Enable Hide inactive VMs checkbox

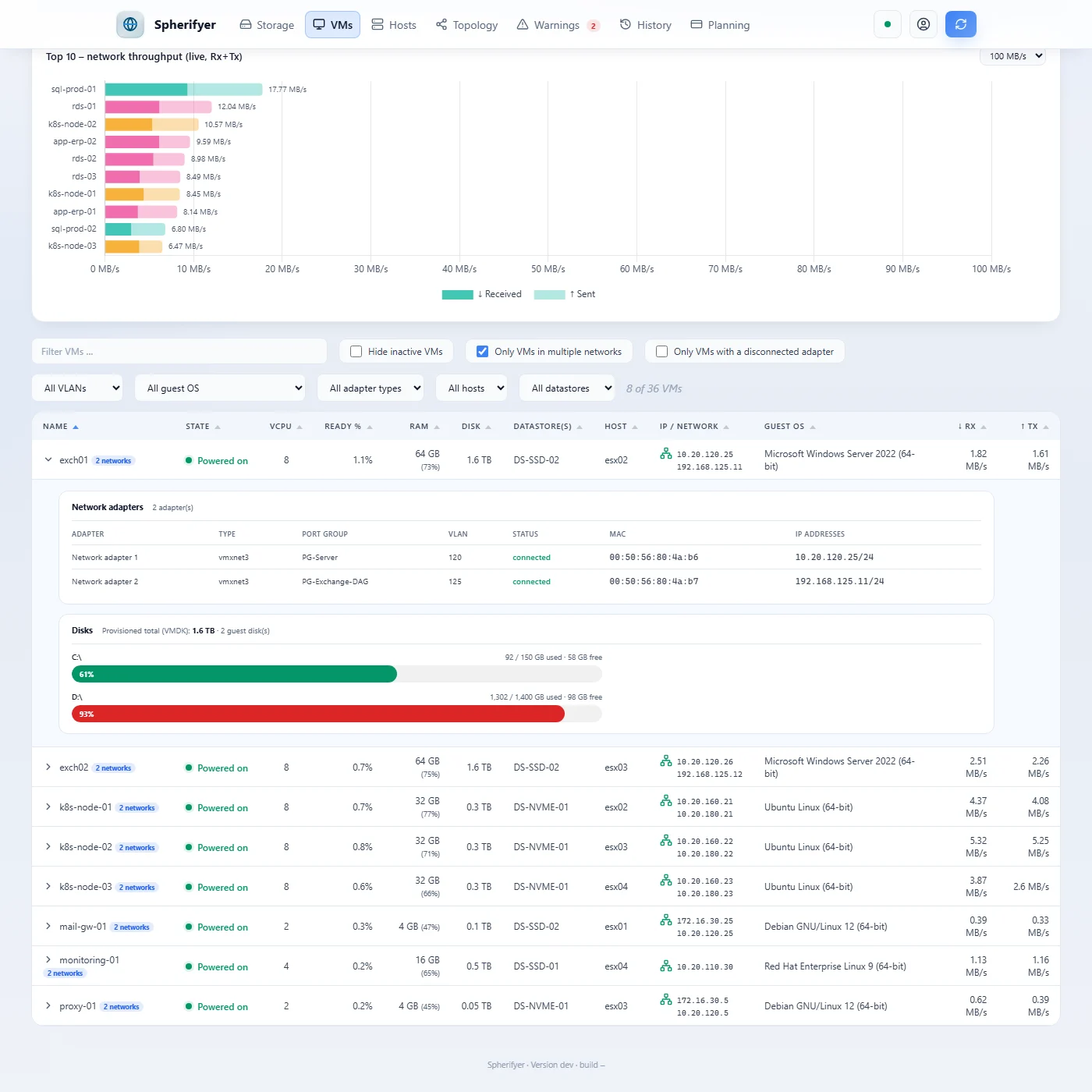(x=356, y=352)
